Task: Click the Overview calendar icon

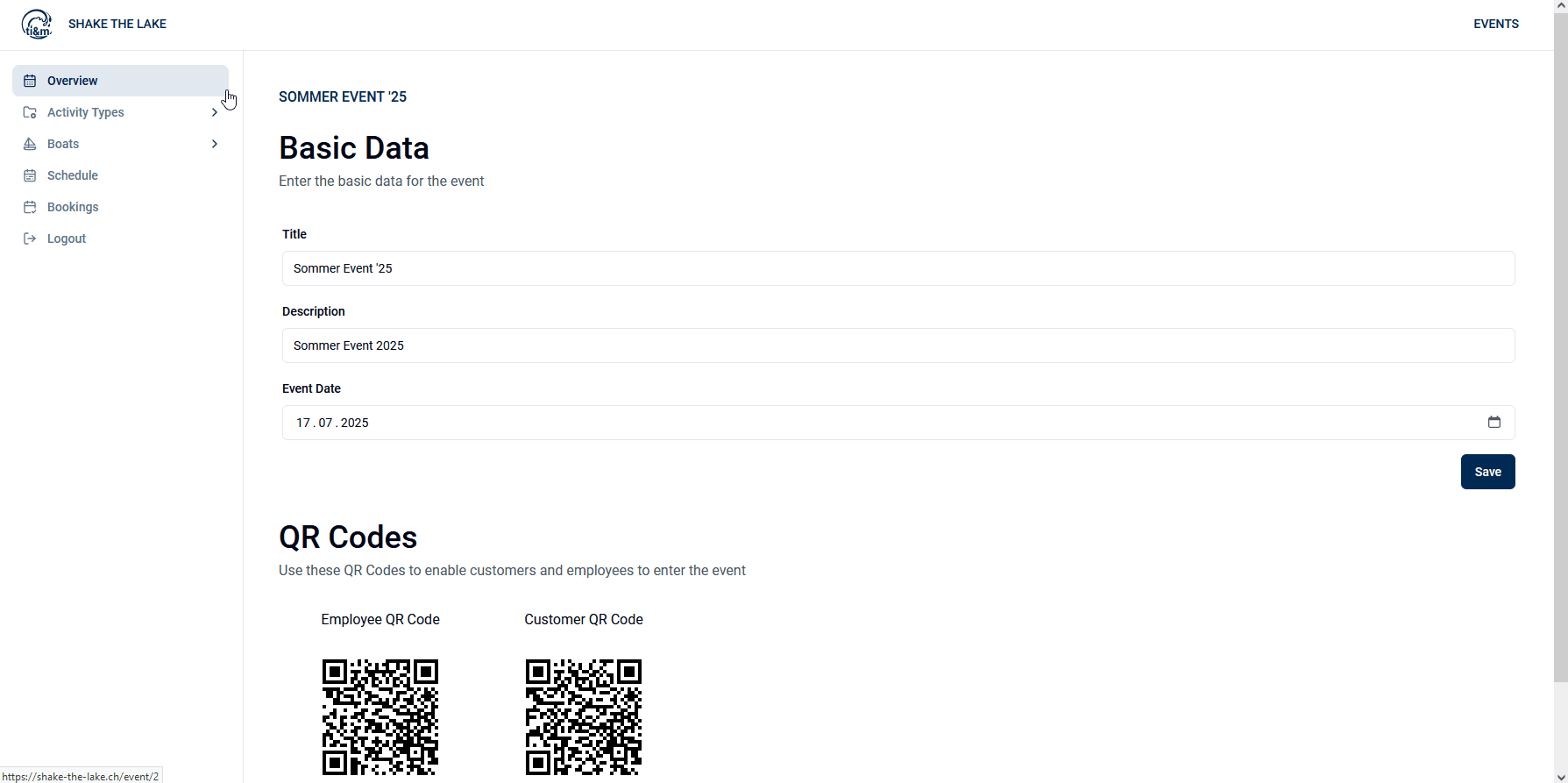Action: tap(30, 81)
